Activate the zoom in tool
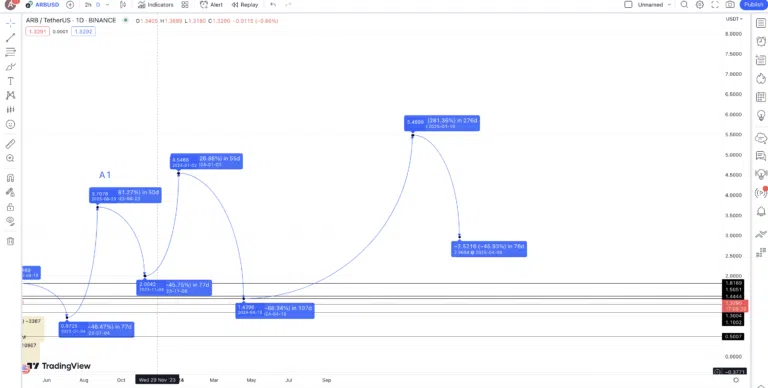 tap(10, 158)
